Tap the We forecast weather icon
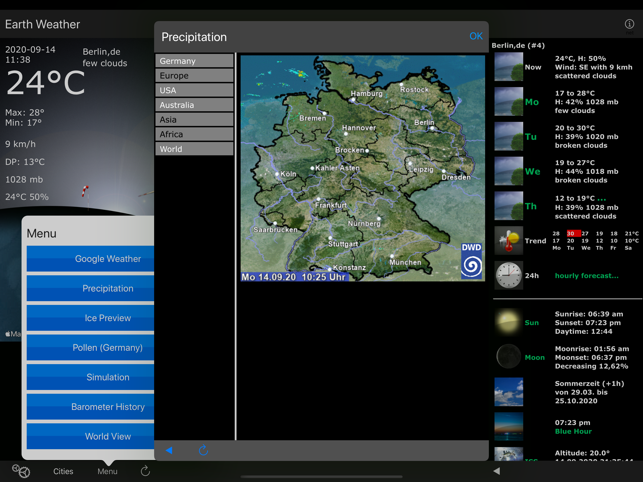The height and width of the screenshot is (482, 643). pyautogui.click(x=508, y=171)
